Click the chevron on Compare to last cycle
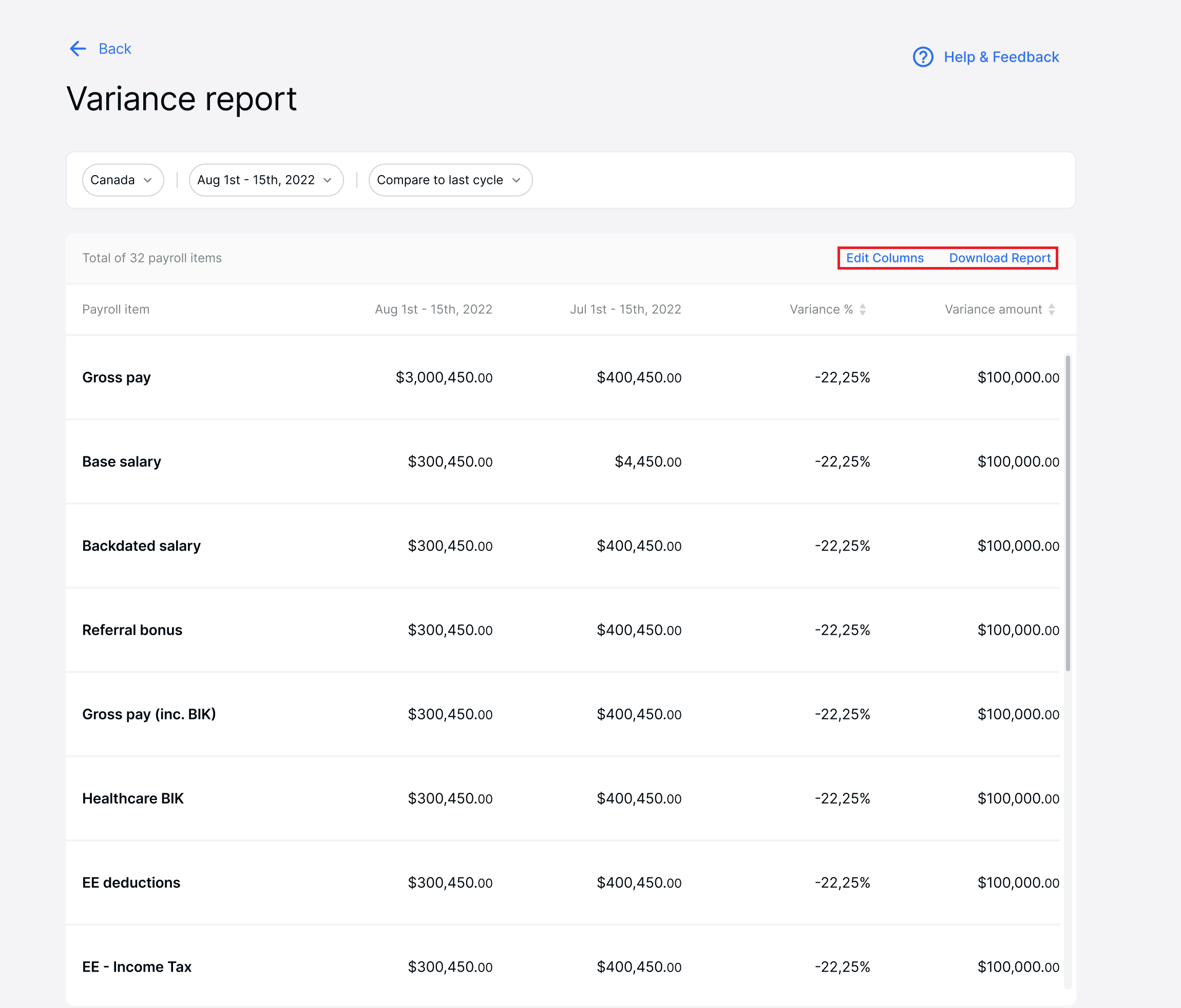1181x1008 pixels. tap(517, 180)
